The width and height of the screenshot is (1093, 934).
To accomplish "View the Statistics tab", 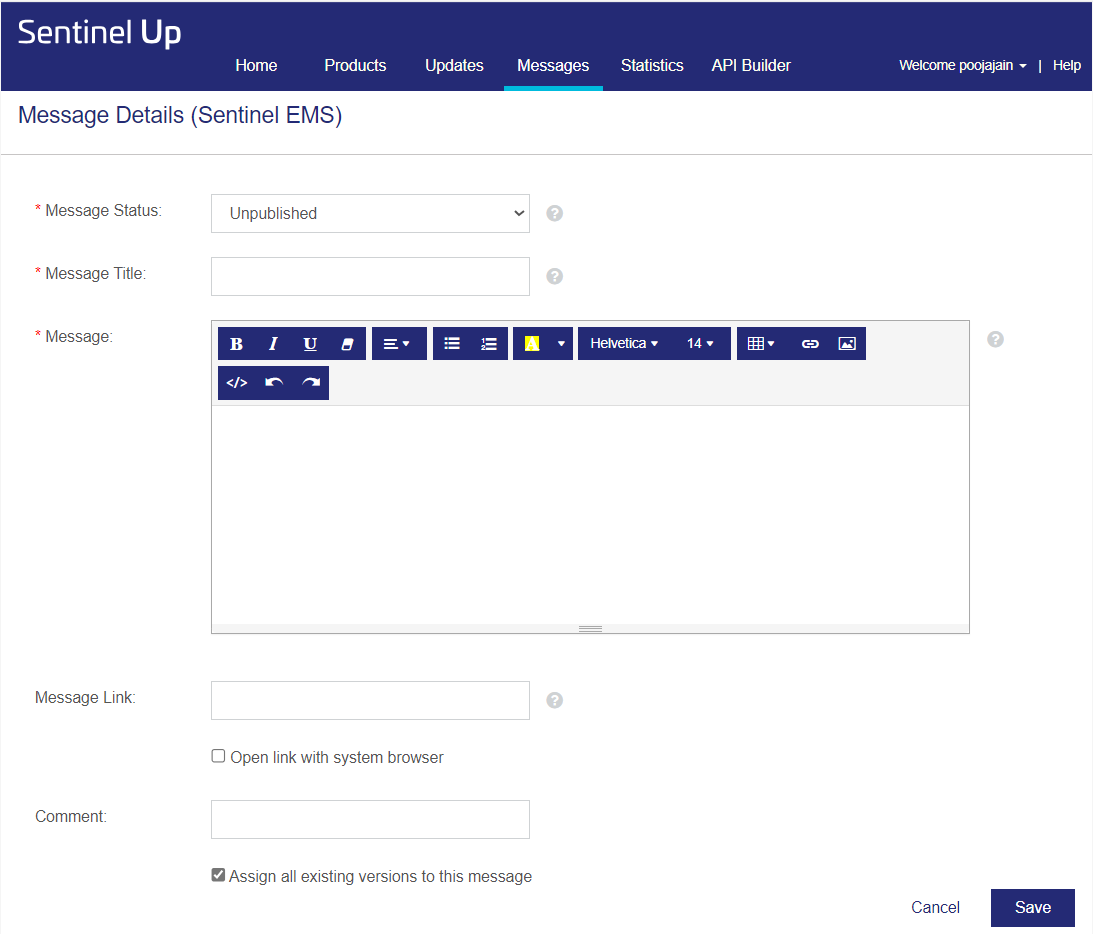I will (652, 66).
